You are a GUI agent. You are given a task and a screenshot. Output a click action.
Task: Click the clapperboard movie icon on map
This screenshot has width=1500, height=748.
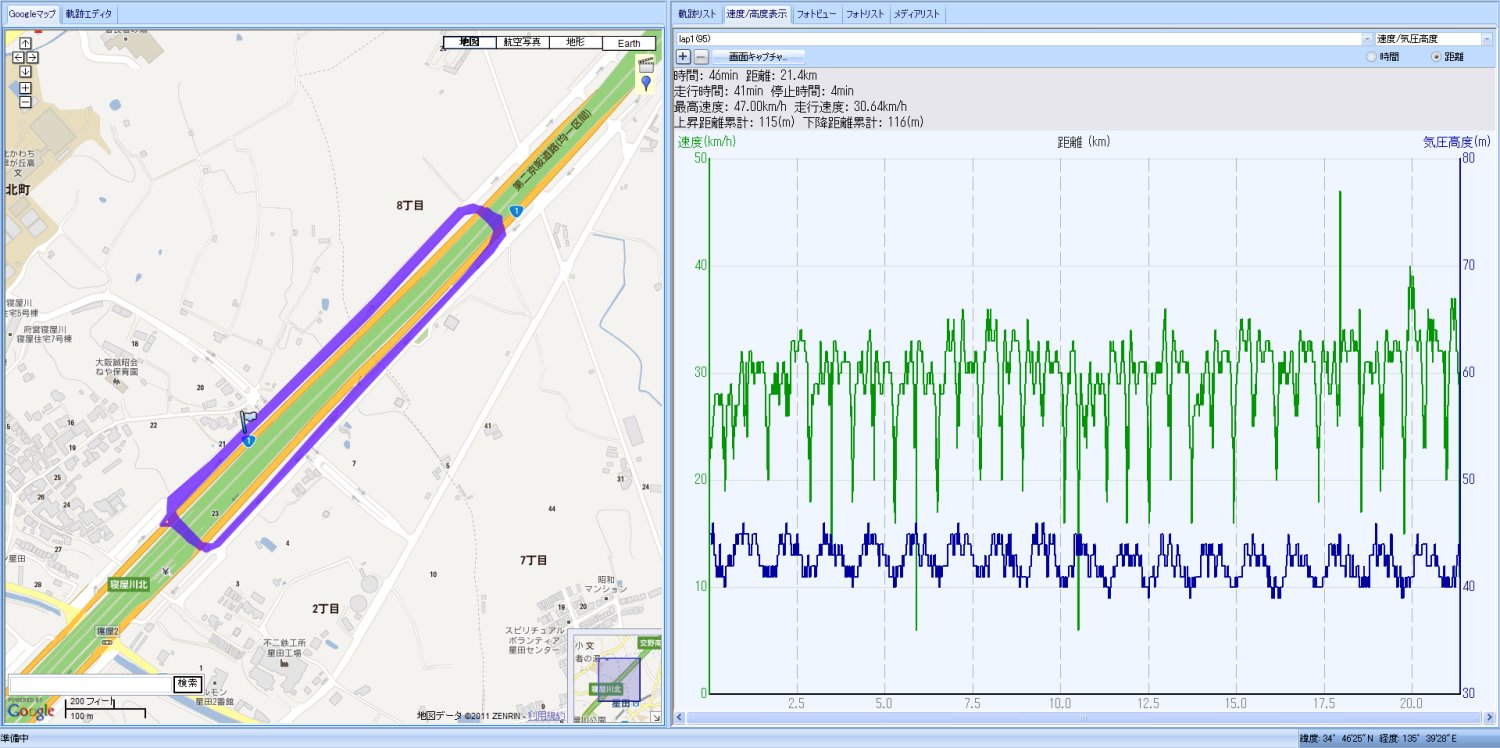pyautogui.click(x=646, y=63)
